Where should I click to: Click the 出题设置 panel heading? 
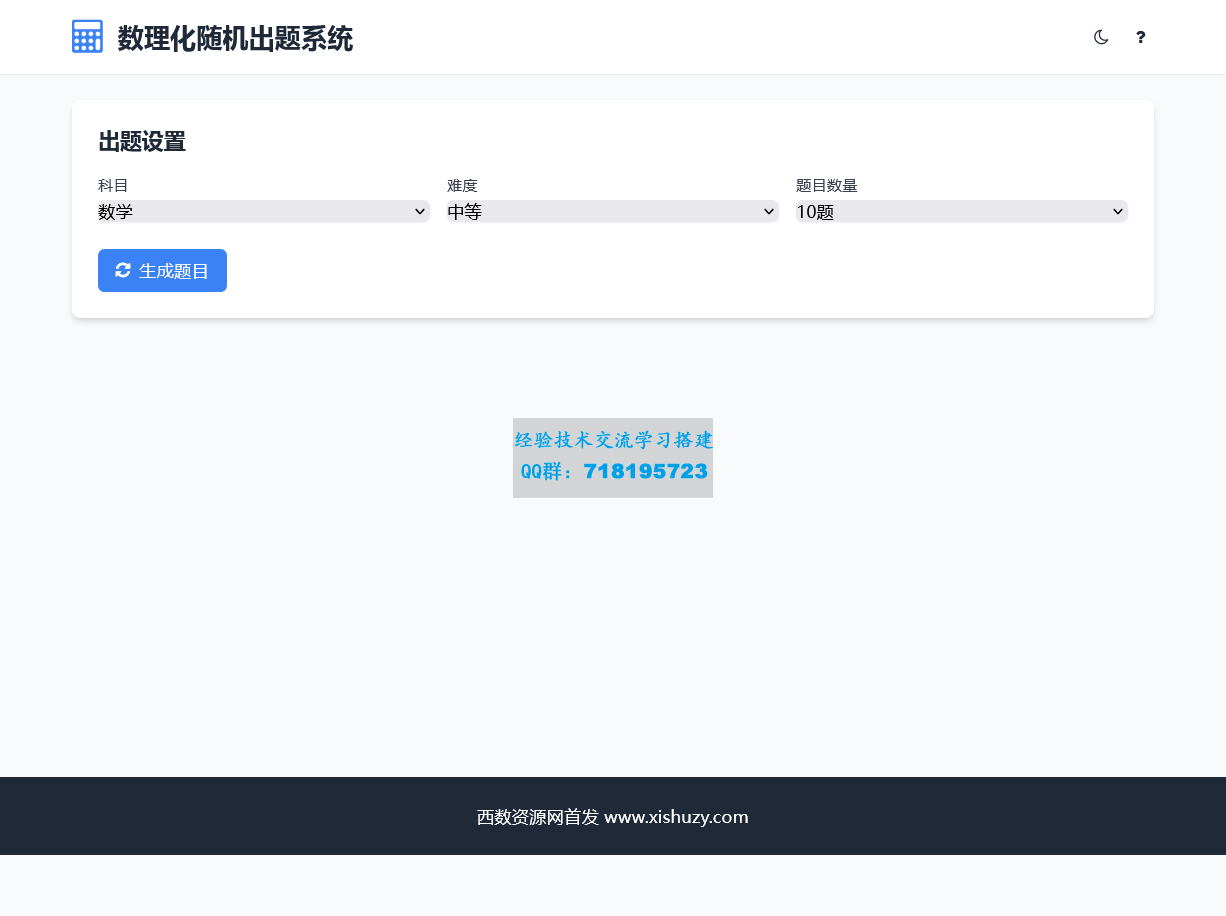141,142
